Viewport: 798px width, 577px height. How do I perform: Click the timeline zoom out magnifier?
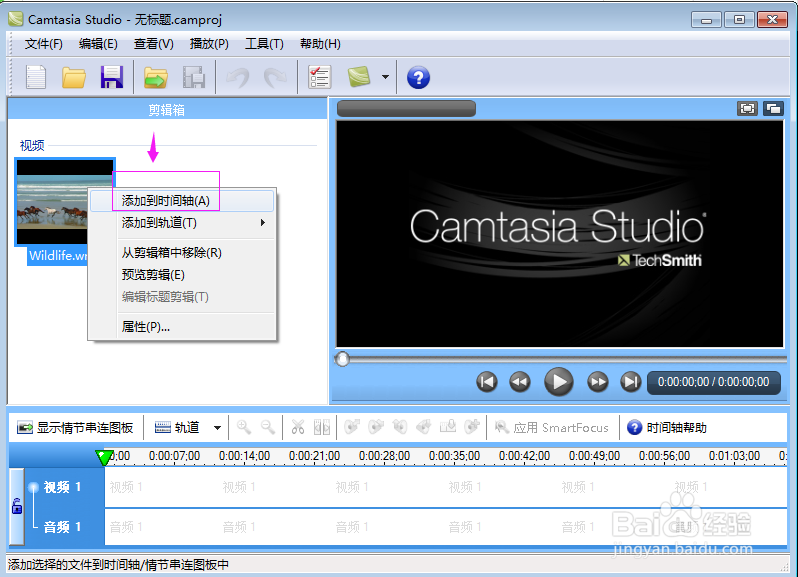pos(268,427)
